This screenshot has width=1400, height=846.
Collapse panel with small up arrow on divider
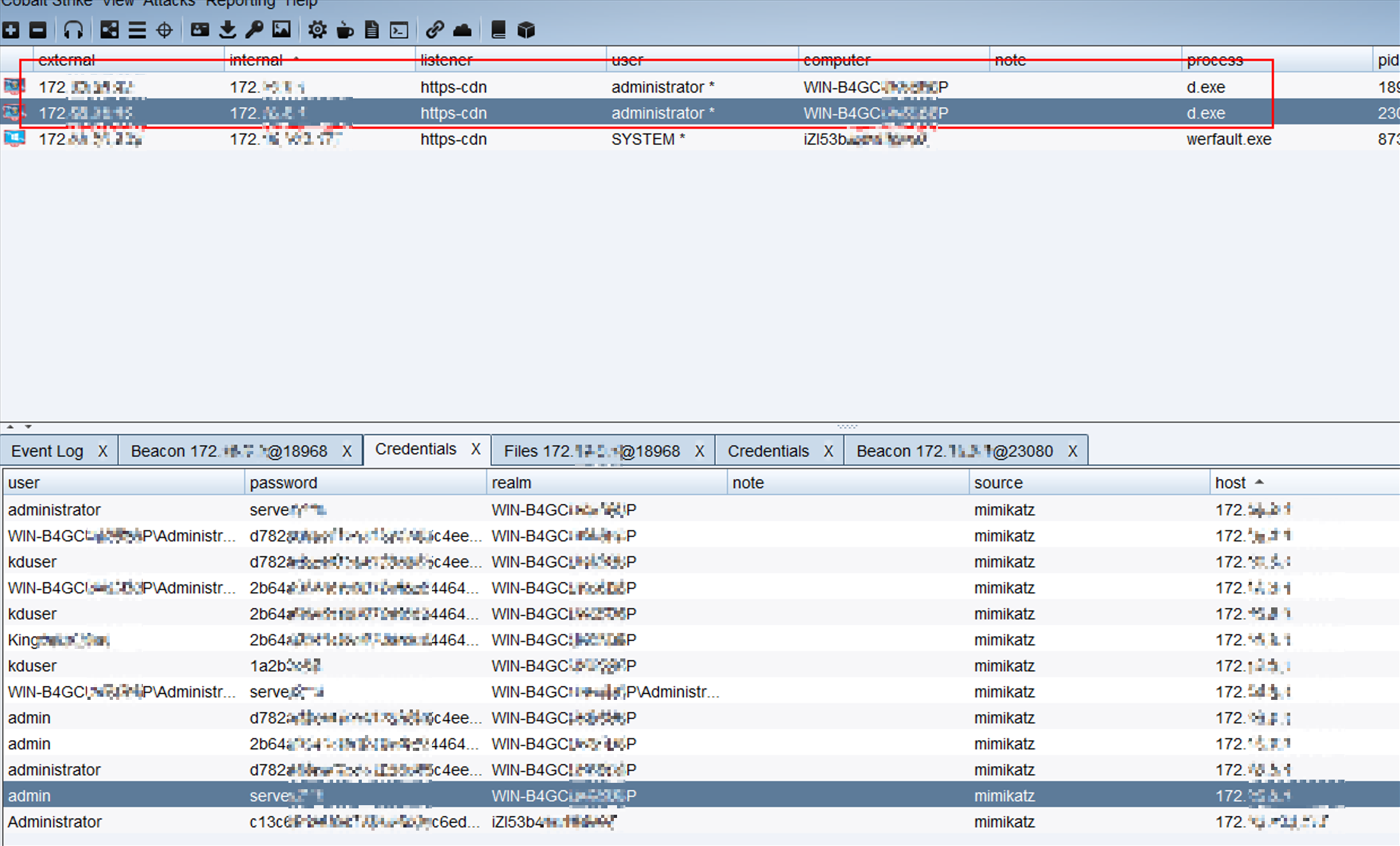10,426
